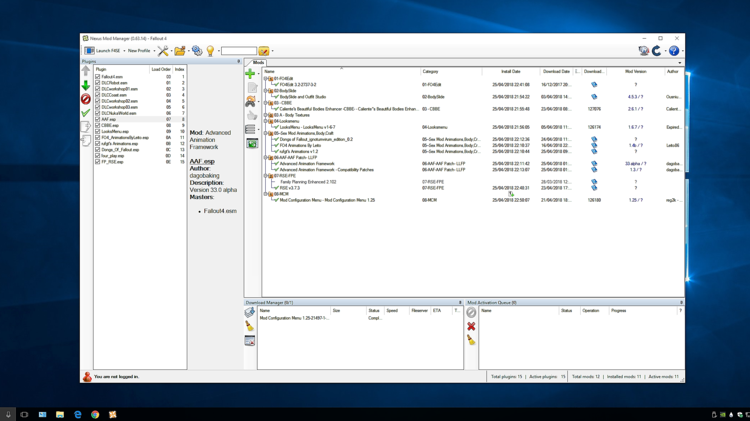Collapse the 08-MCM category node
This screenshot has height=421, width=750.
click(265, 194)
